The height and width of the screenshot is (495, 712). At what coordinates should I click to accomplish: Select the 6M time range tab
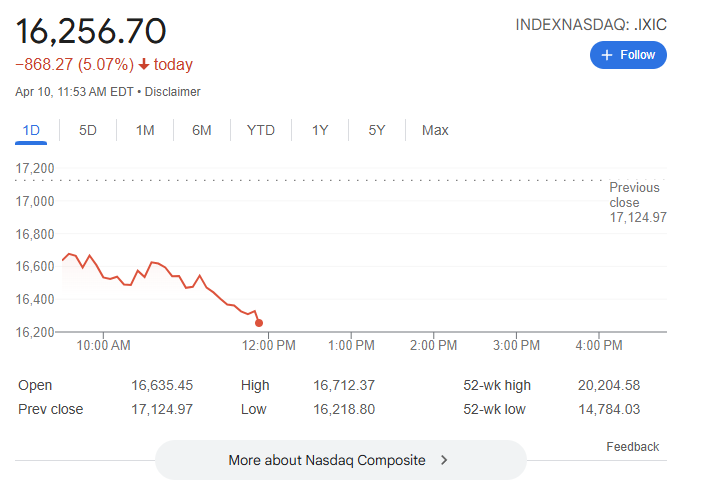[x=202, y=130]
